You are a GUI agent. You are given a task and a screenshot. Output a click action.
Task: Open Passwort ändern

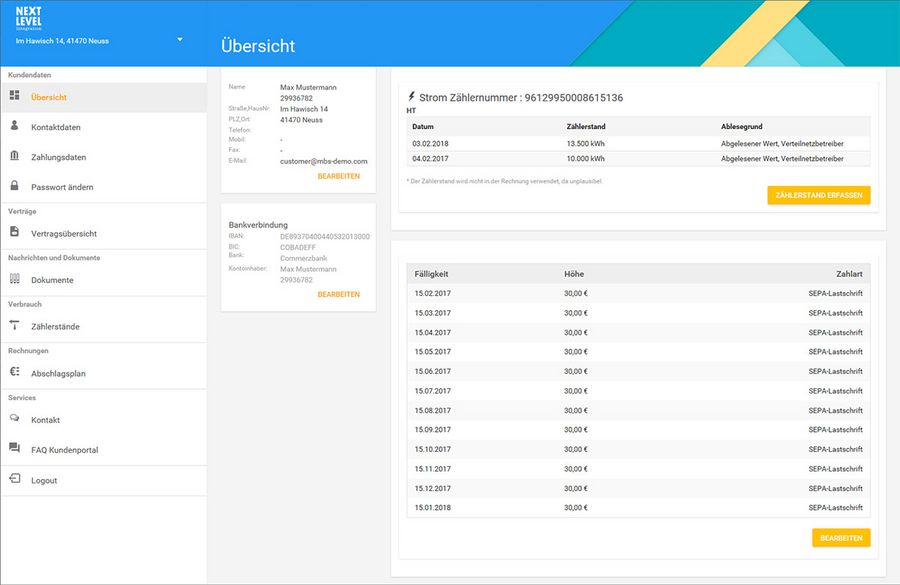click(103, 187)
